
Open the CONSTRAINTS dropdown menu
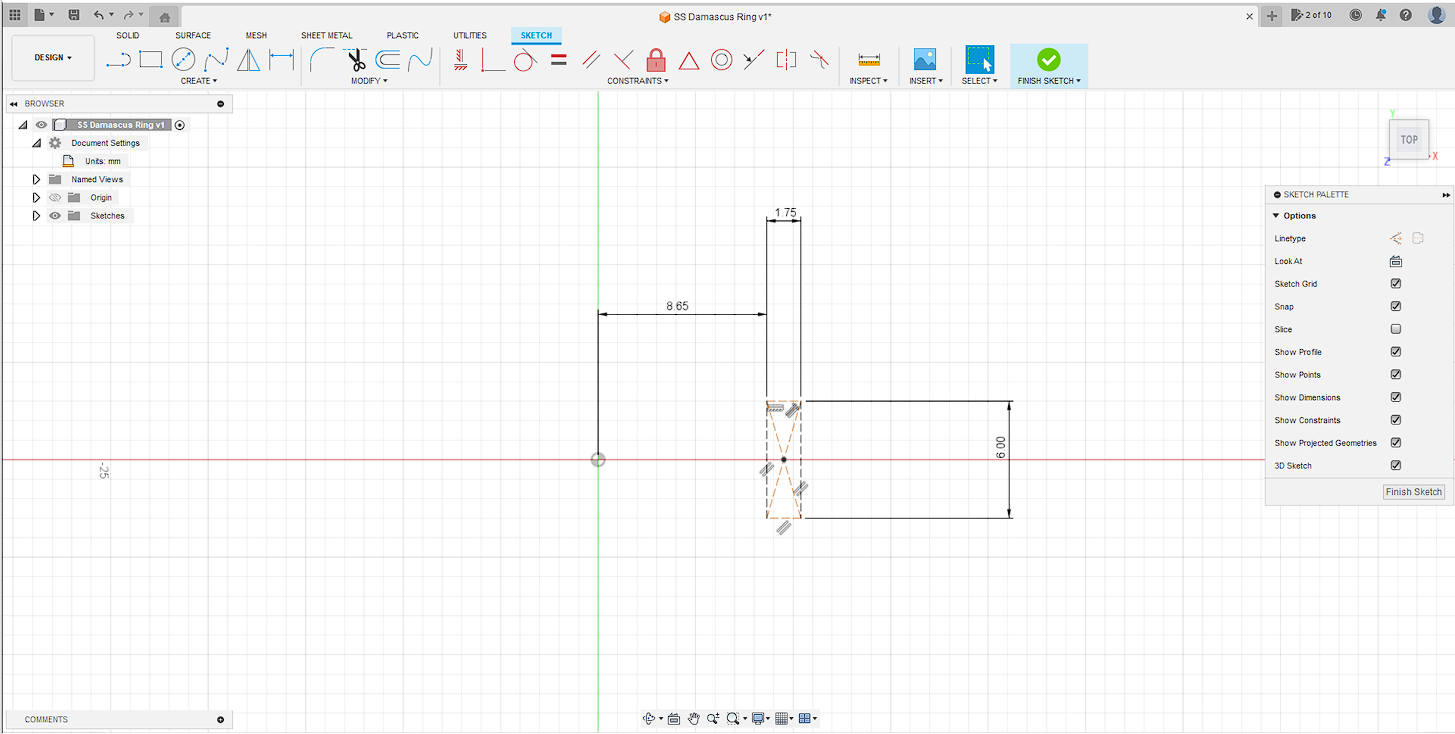(x=638, y=81)
